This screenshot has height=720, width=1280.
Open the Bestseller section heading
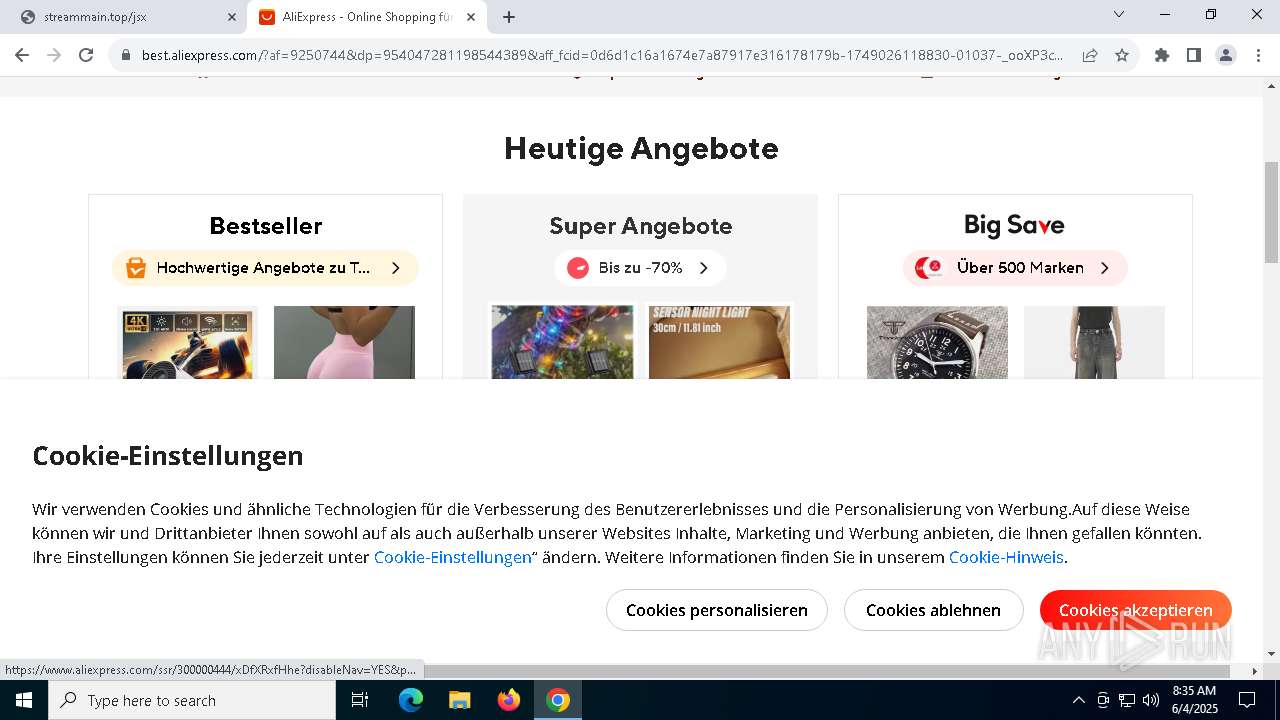pos(266,226)
